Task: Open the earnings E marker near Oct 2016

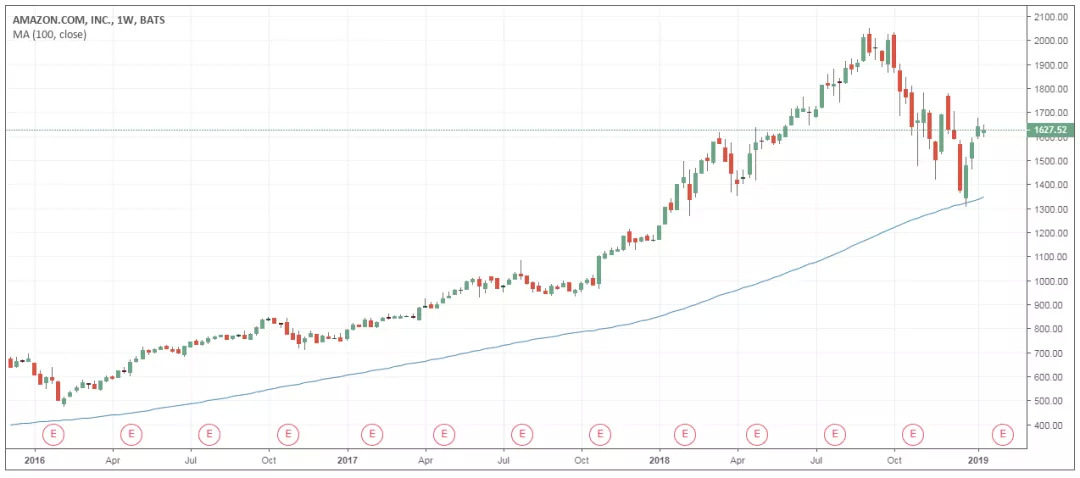Action: click(x=288, y=434)
